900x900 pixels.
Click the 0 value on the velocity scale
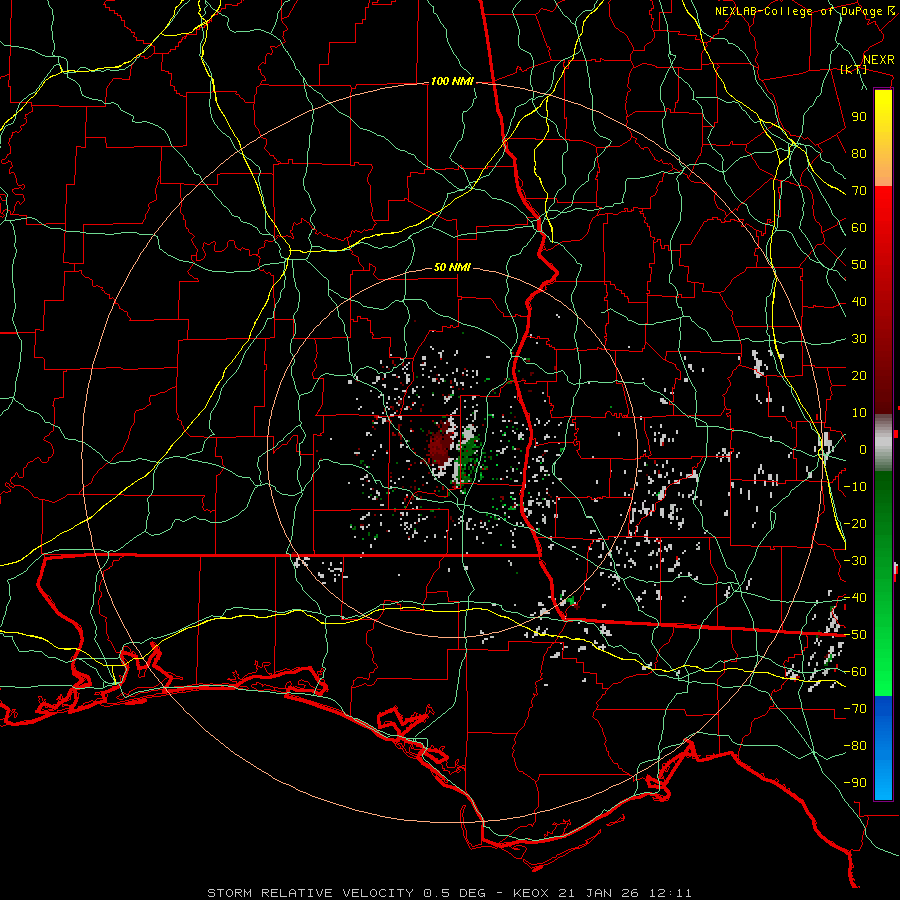[863, 450]
